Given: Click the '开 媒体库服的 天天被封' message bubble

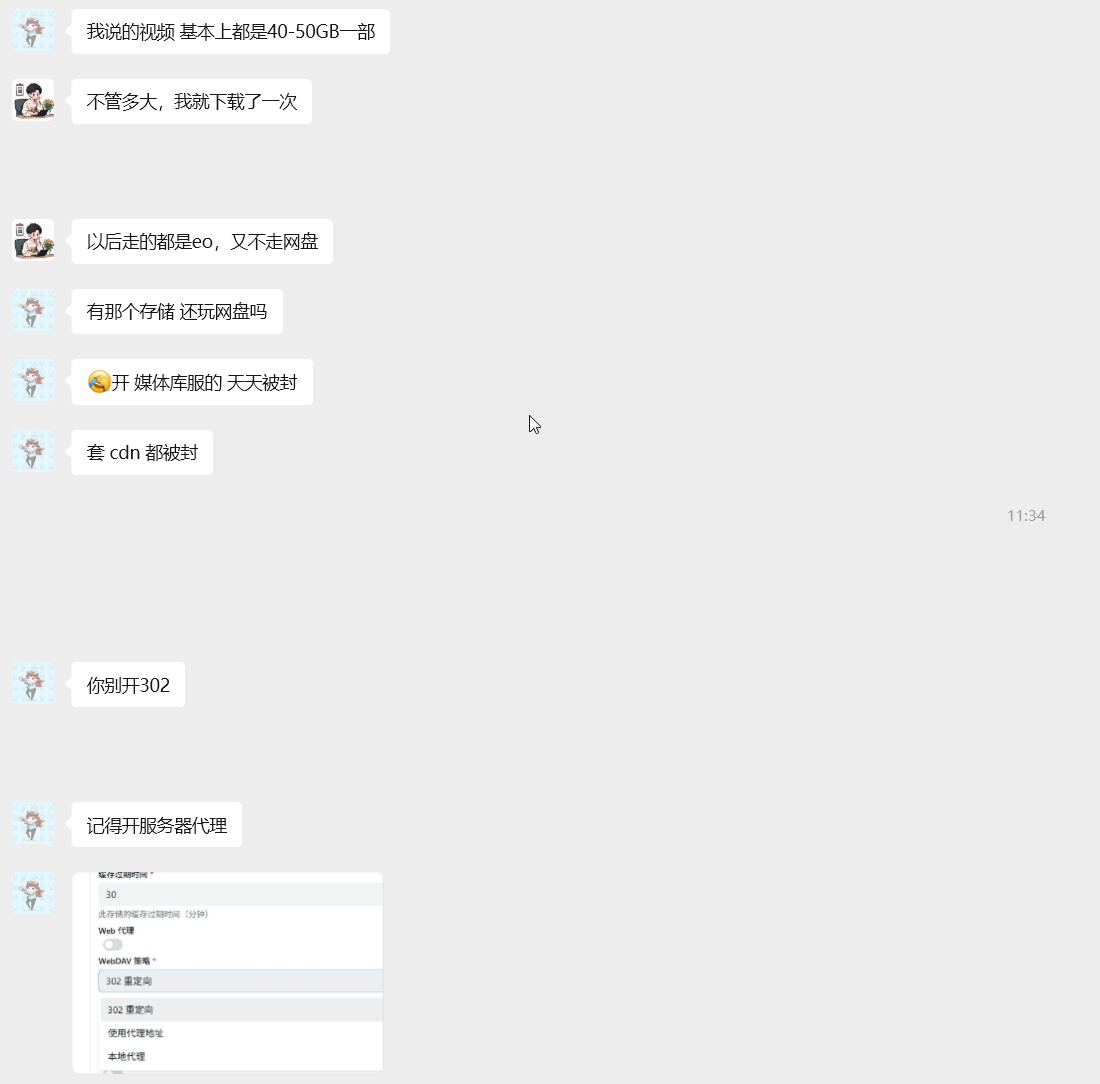Looking at the screenshot, I should tap(192, 382).
